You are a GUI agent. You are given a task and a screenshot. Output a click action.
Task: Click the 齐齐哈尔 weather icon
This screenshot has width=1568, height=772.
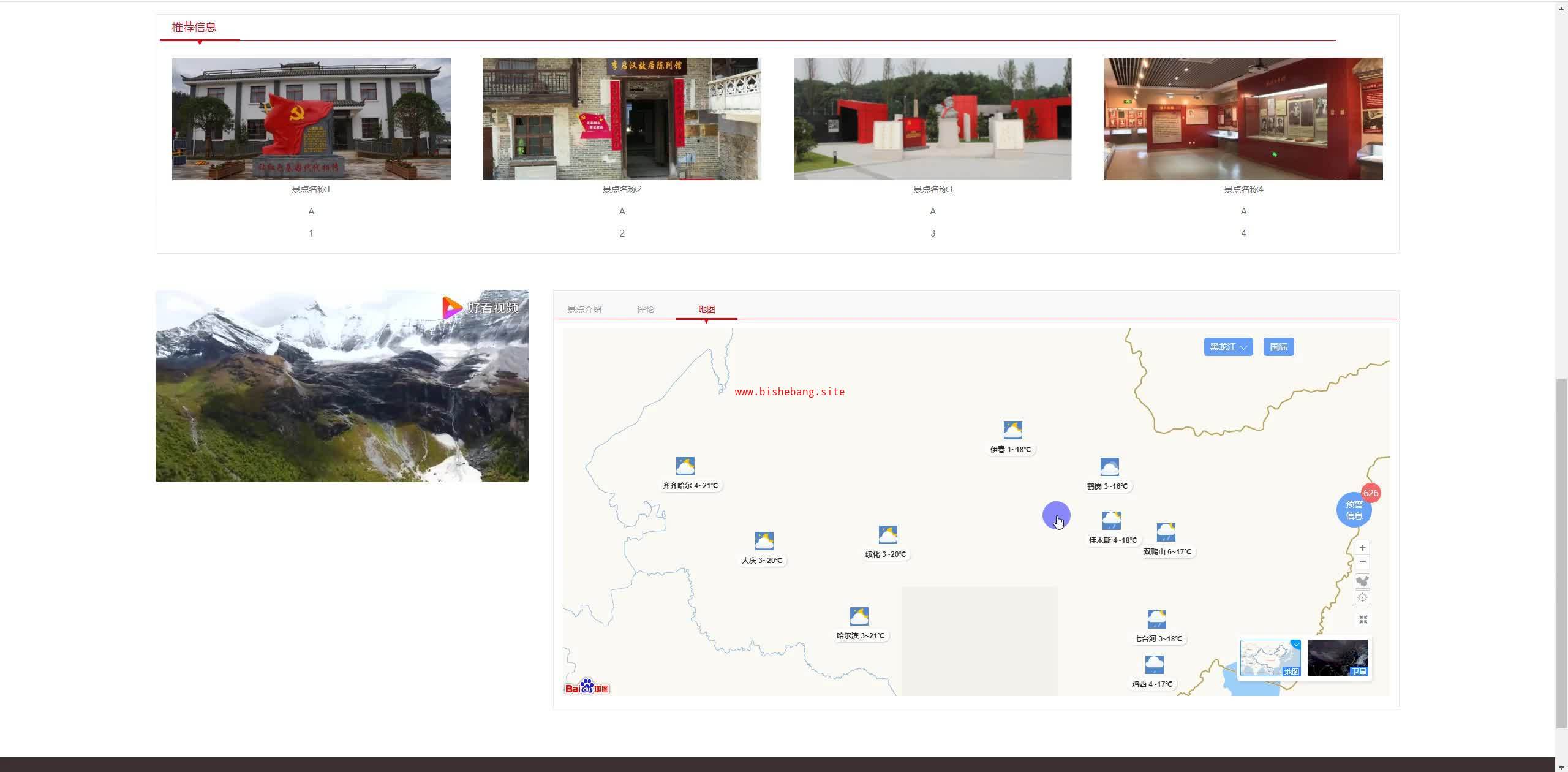pos(685,466)
